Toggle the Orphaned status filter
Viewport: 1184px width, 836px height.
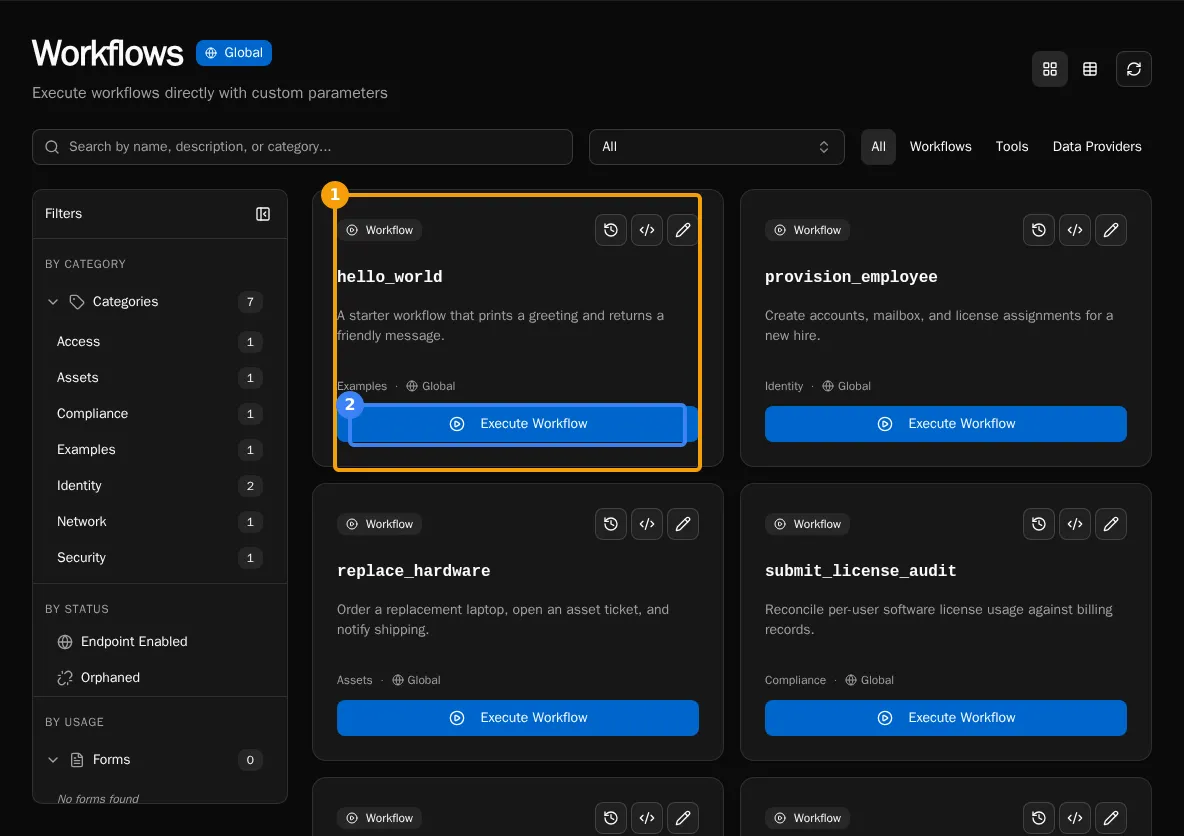click(159, 678)
